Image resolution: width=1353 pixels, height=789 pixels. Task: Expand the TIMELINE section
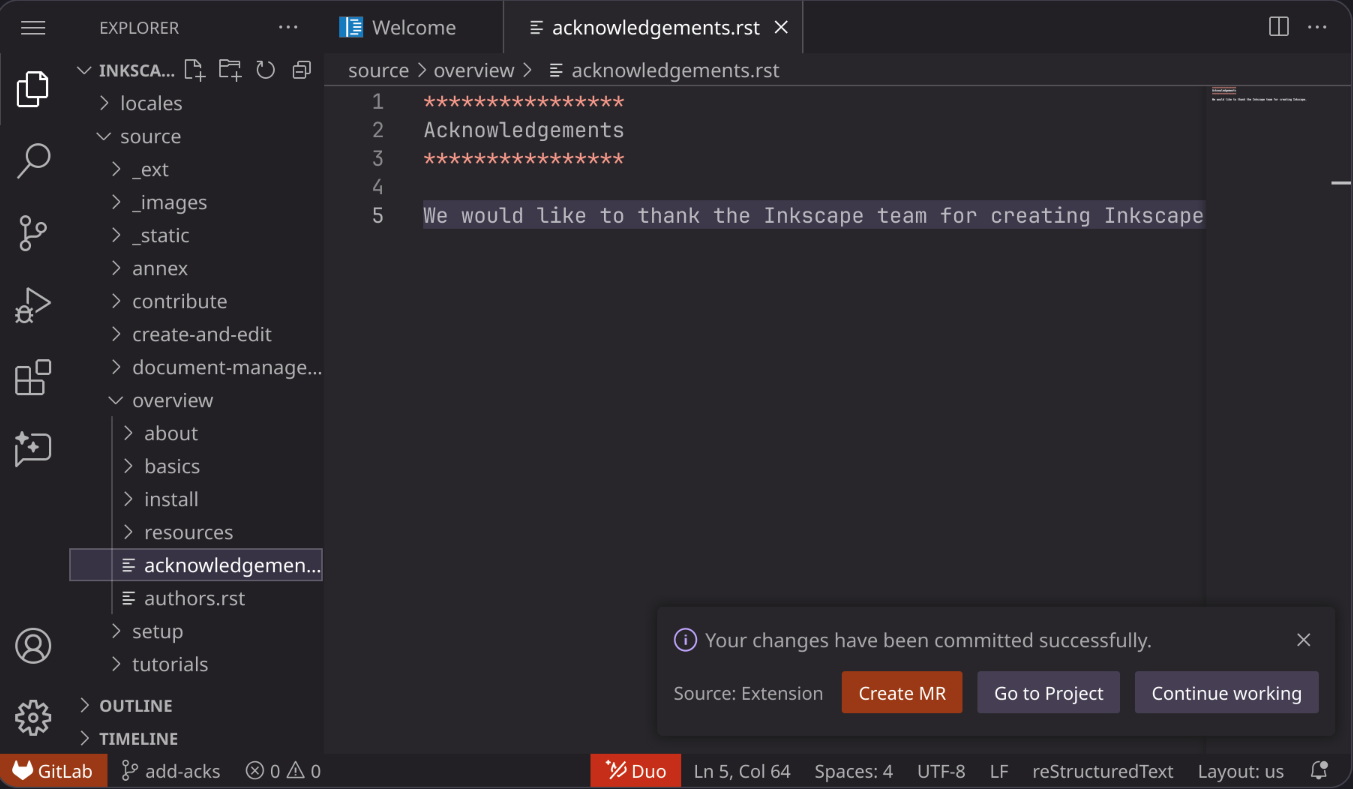click(196, 738)
